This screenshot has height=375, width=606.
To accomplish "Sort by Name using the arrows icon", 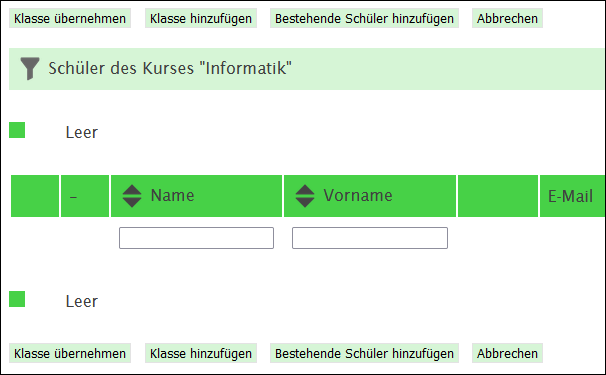I will tap(132, 196).
